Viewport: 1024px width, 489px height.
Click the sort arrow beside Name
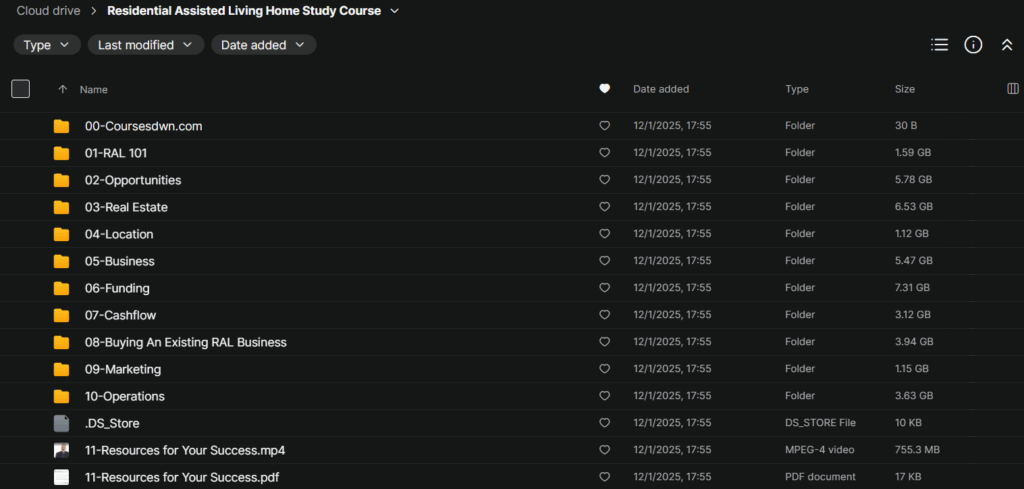(63, 89)
